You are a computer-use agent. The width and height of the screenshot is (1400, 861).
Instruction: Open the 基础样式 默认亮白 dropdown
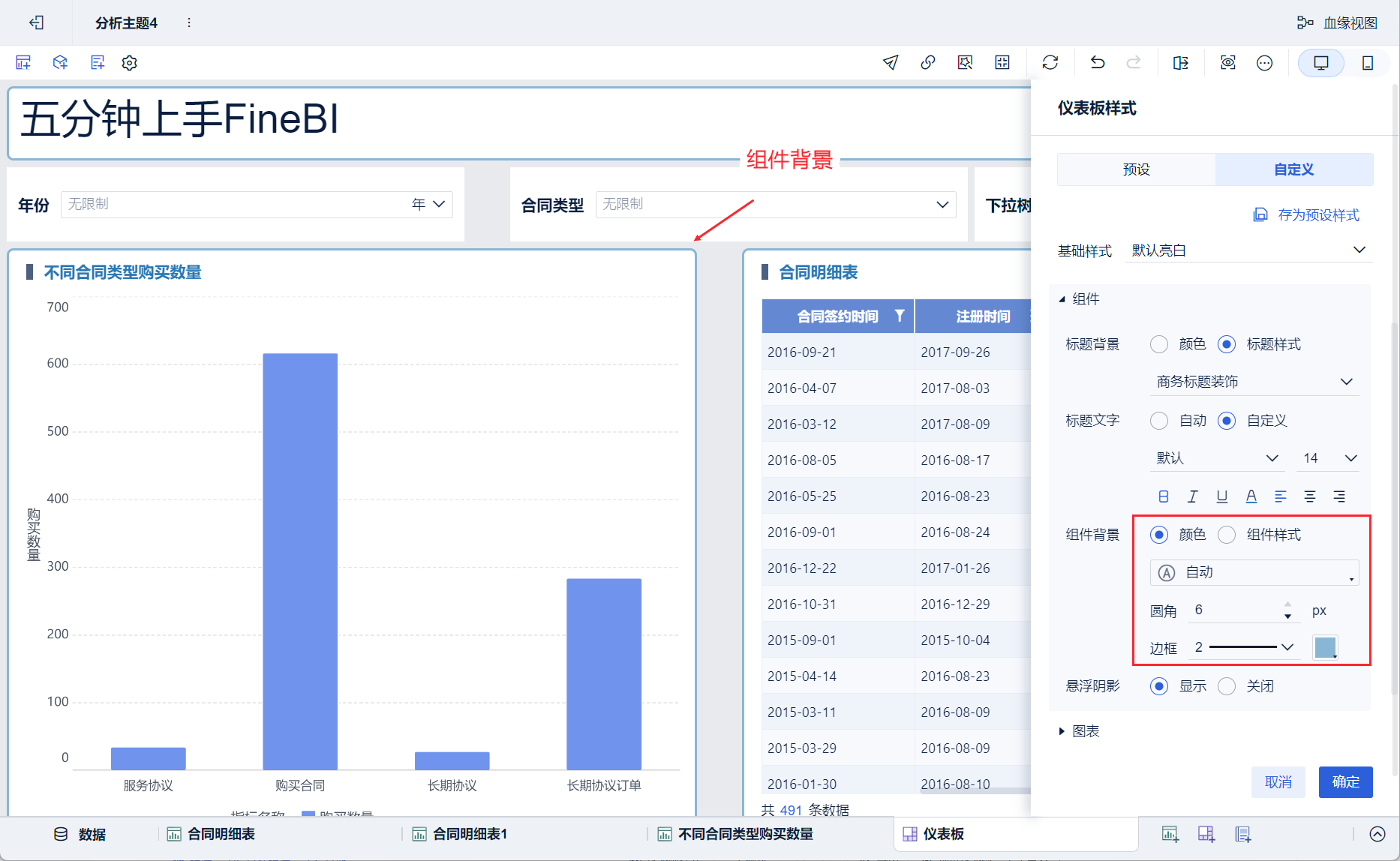click(1249, 250)
